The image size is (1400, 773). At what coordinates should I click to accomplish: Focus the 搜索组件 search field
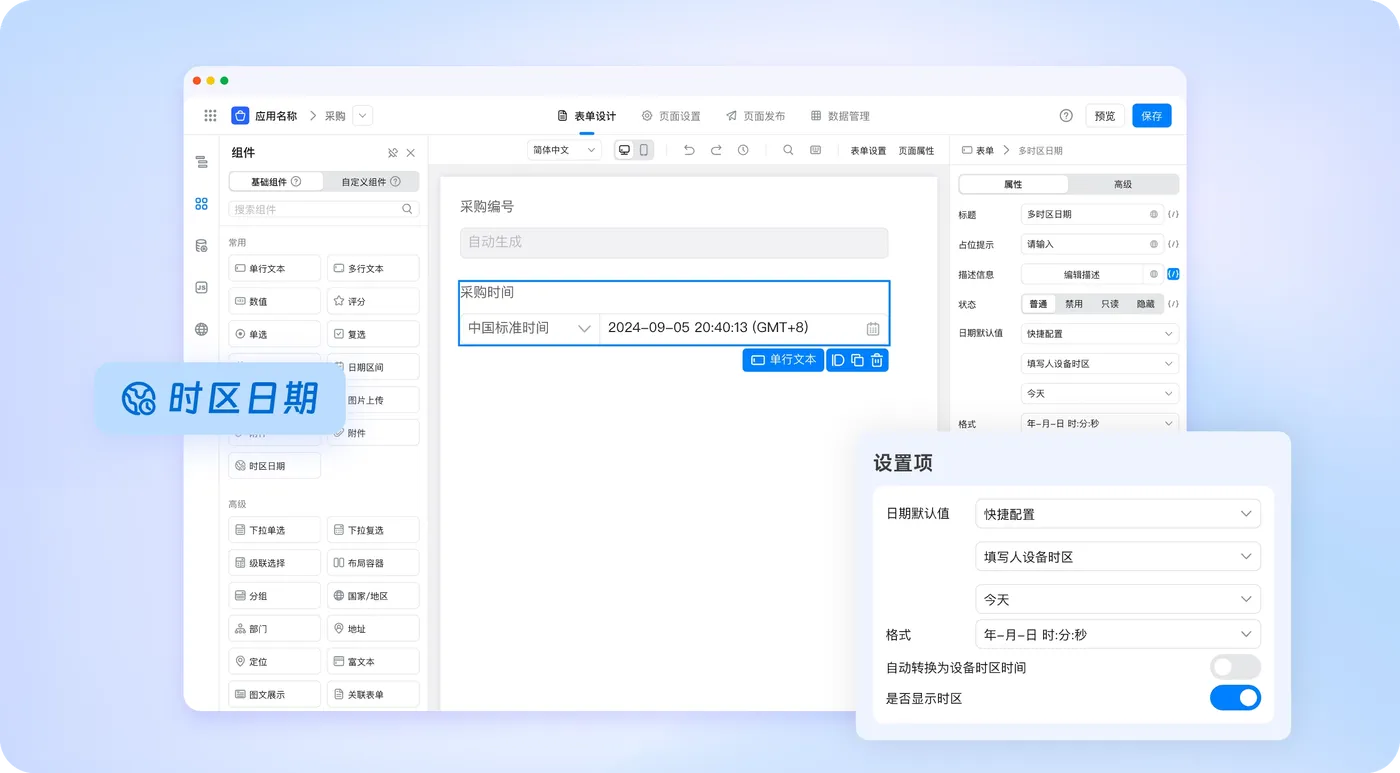coord(323,209)
